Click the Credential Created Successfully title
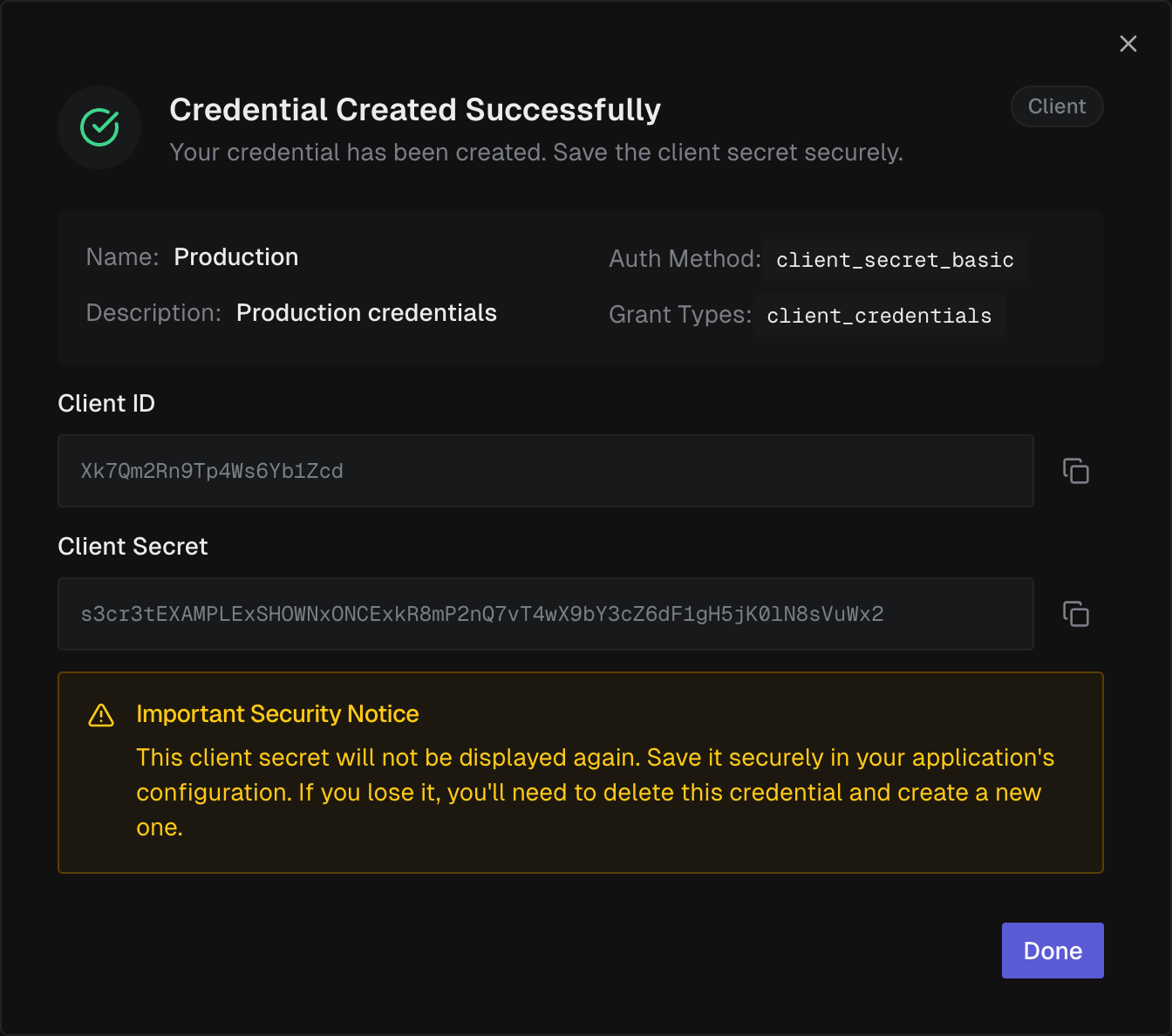1172x1036 pixels. tap(415, 110)
